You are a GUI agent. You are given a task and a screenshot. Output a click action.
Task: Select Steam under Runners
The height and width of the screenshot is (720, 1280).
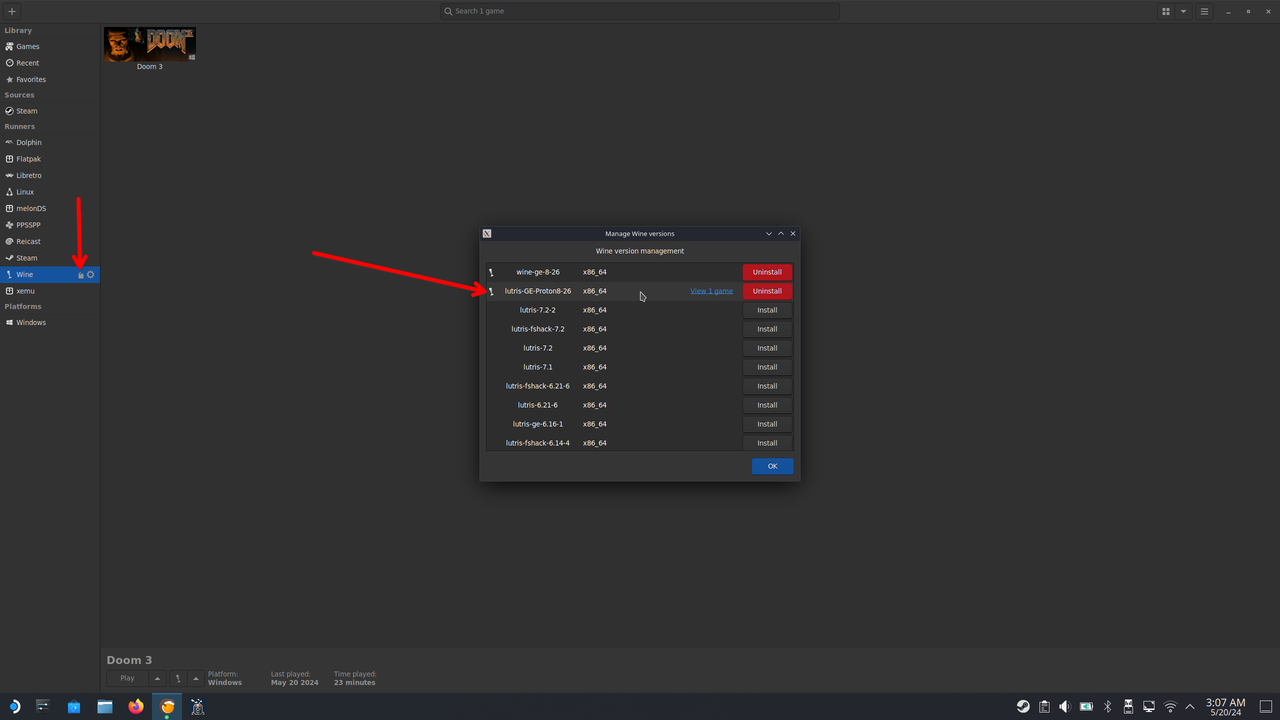50,258
